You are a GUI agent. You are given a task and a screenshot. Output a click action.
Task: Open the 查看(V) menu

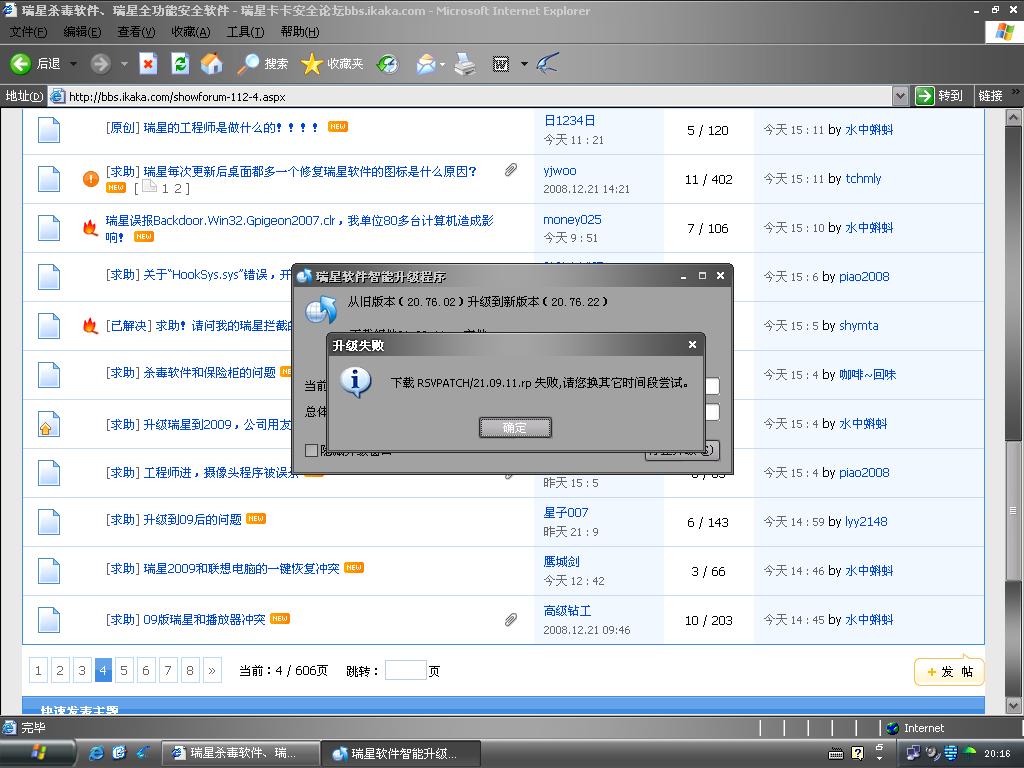(x=136, y=31)
